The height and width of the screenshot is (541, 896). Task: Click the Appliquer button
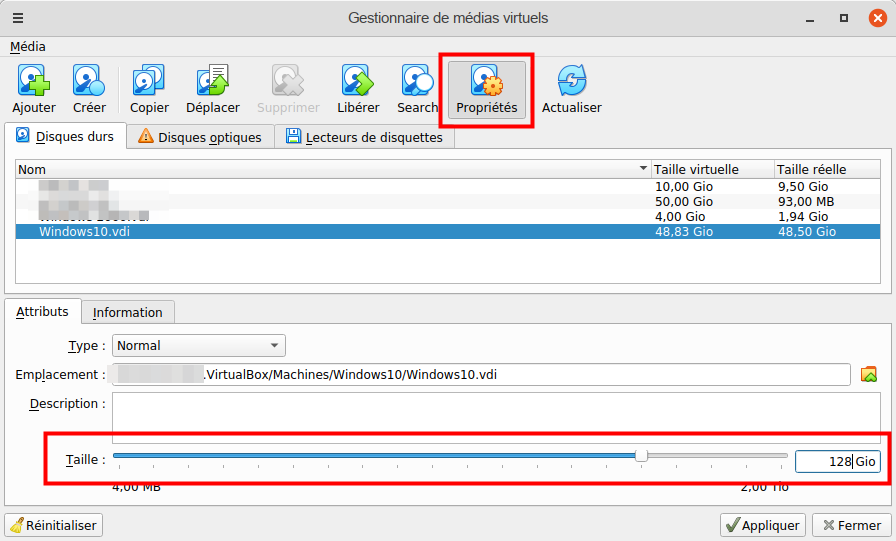click(x=763, y=525)
